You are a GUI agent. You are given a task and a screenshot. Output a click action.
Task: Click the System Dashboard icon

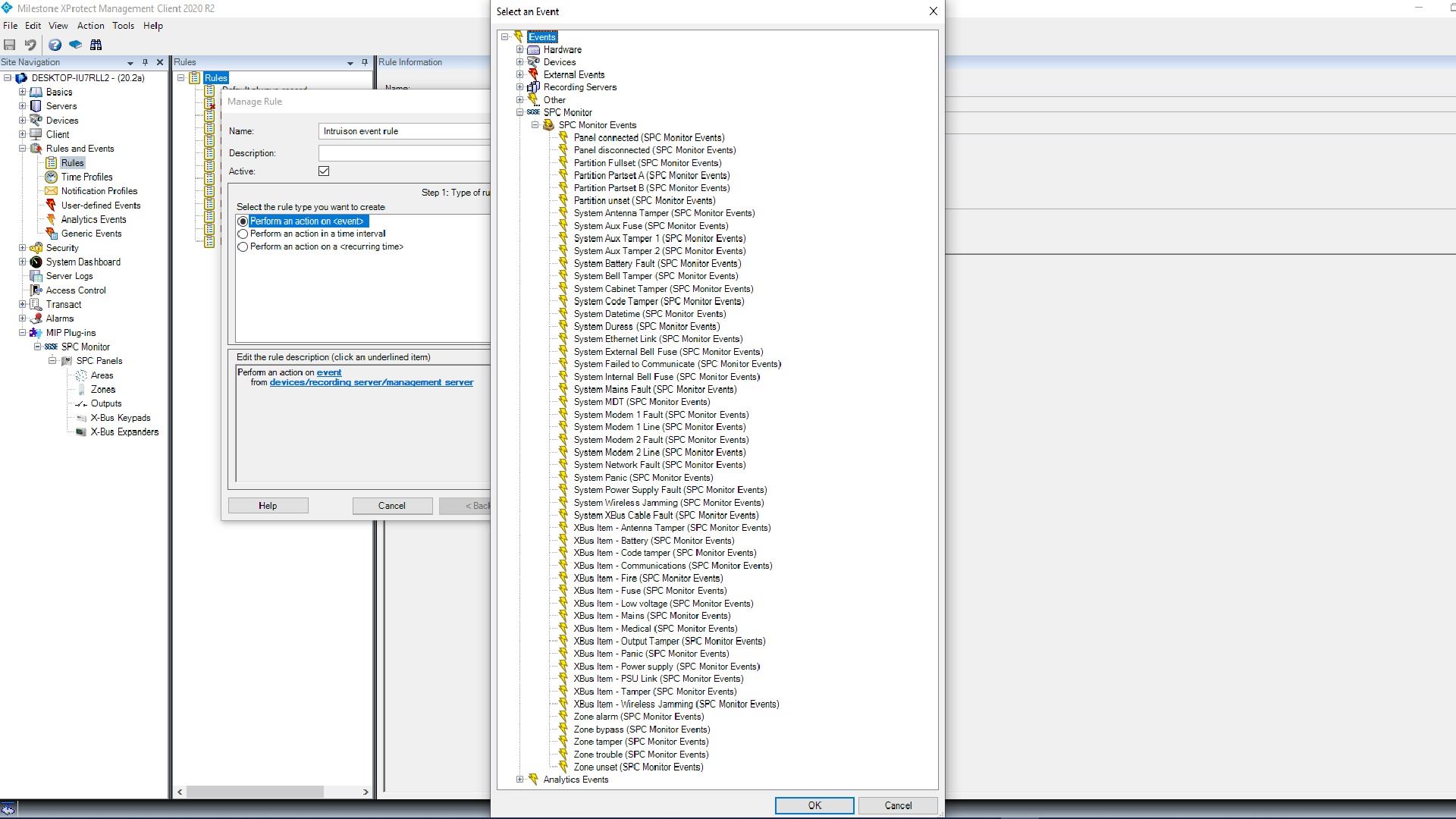tap(36, 262)
